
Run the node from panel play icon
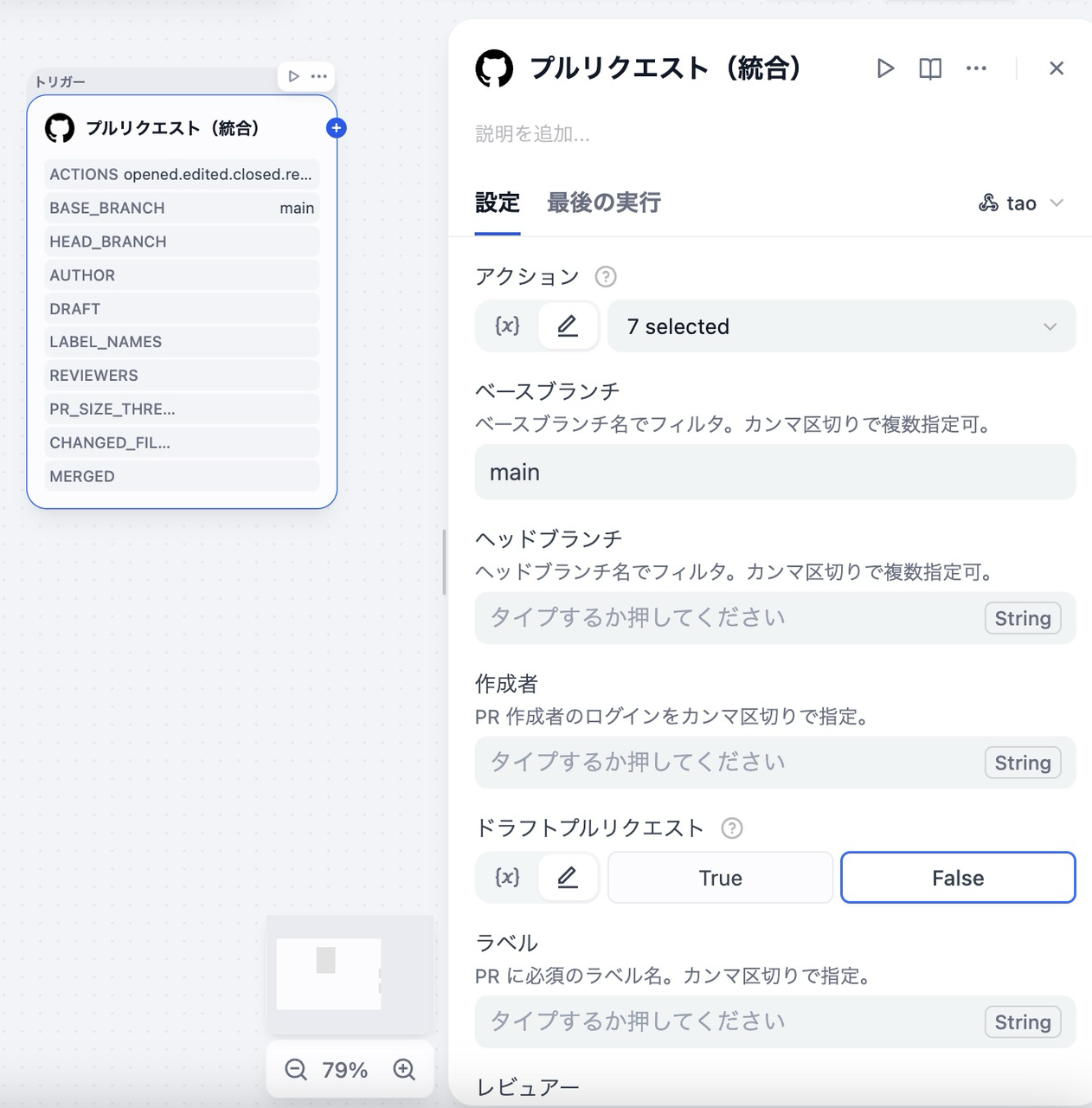[884, 68]
